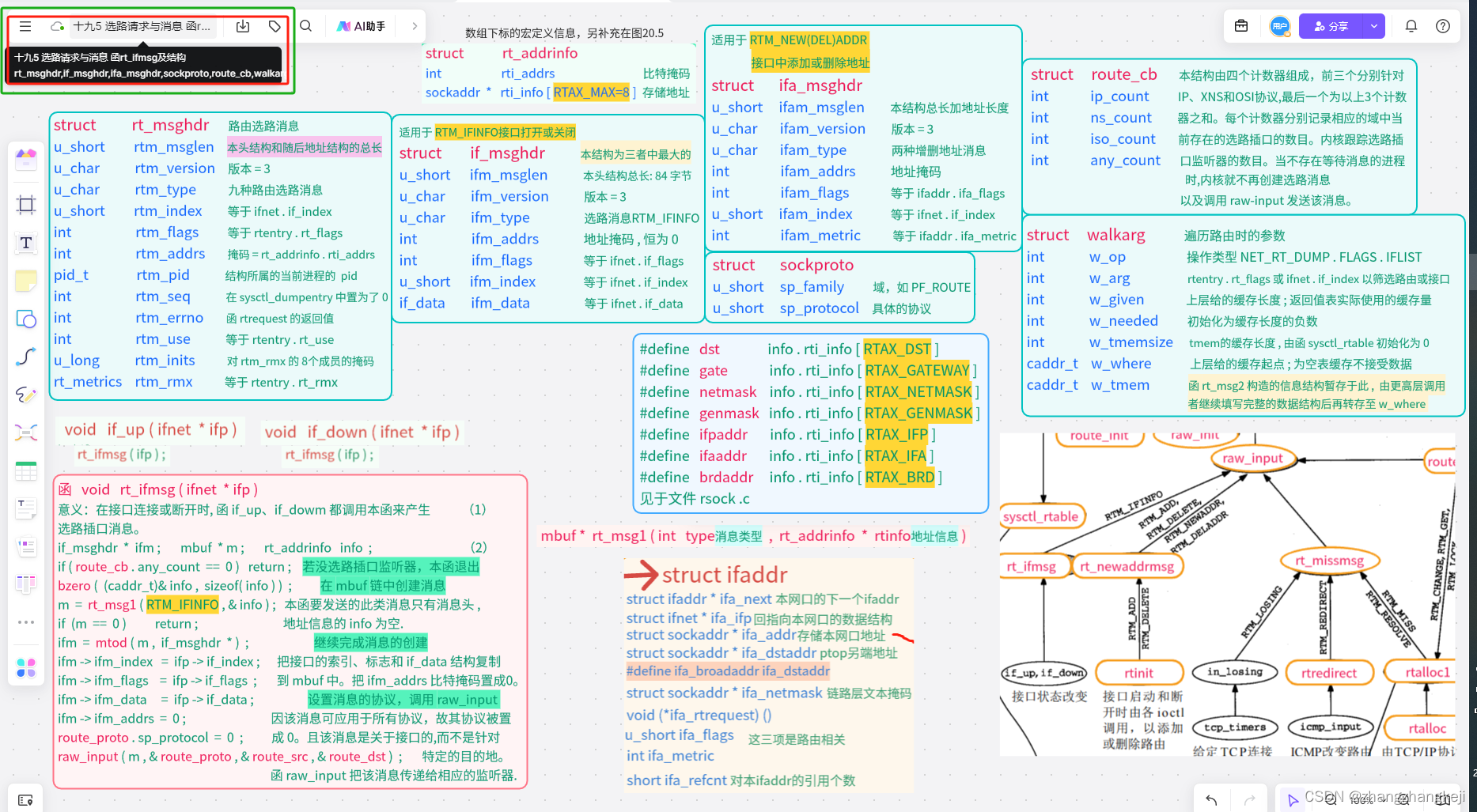Select the sticky note tool
Image resolution: width=1477 pixels, height=812 pixels.
coord(26,281)
